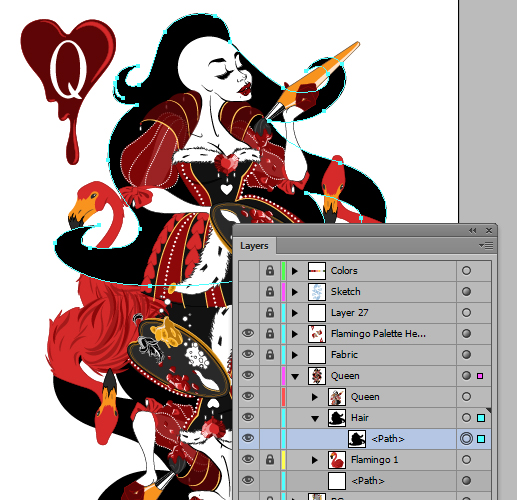Unlock Layer 27

[x=270, y=313]
